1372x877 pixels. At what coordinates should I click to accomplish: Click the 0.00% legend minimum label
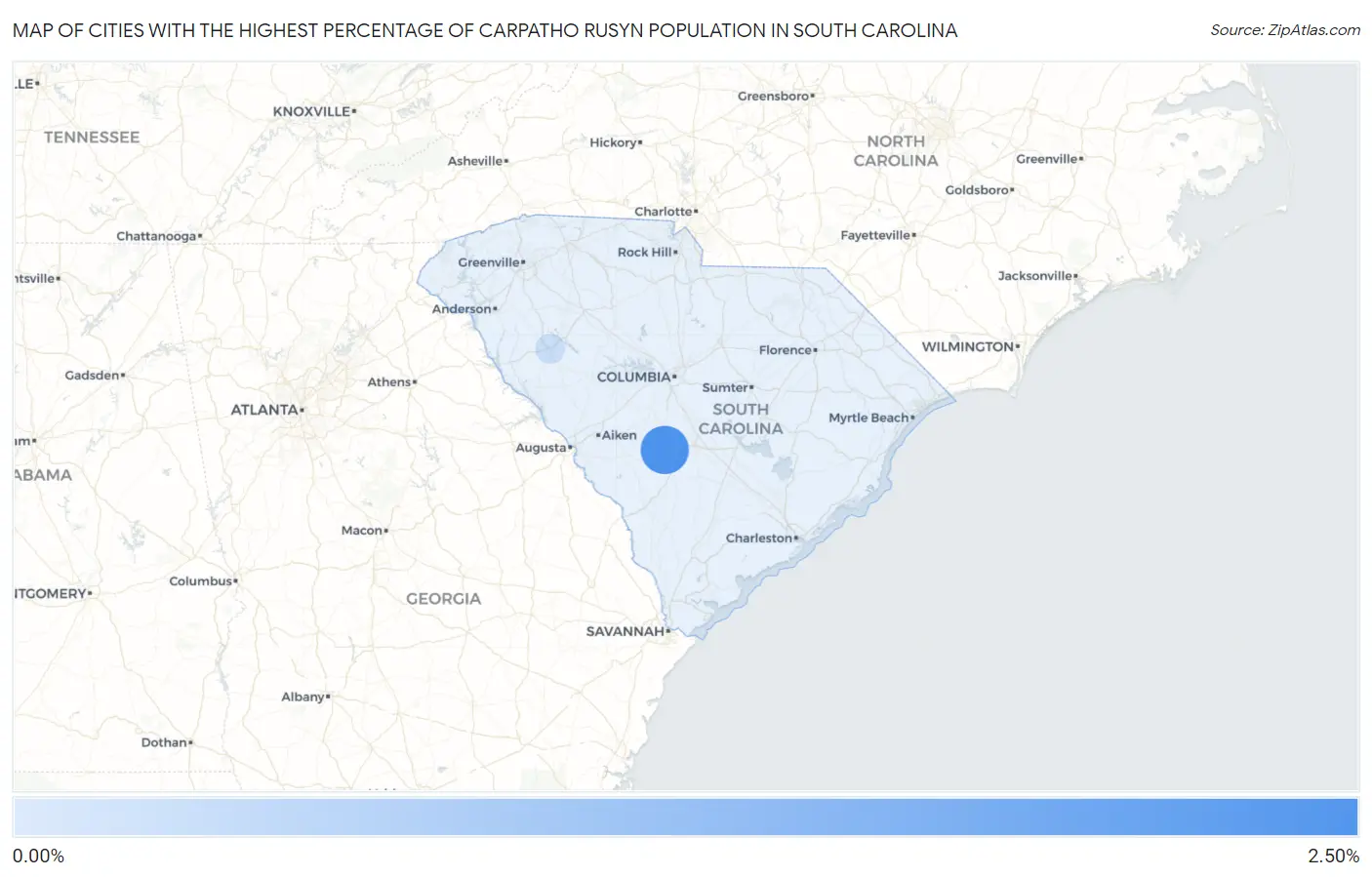[x=38, y=857]
